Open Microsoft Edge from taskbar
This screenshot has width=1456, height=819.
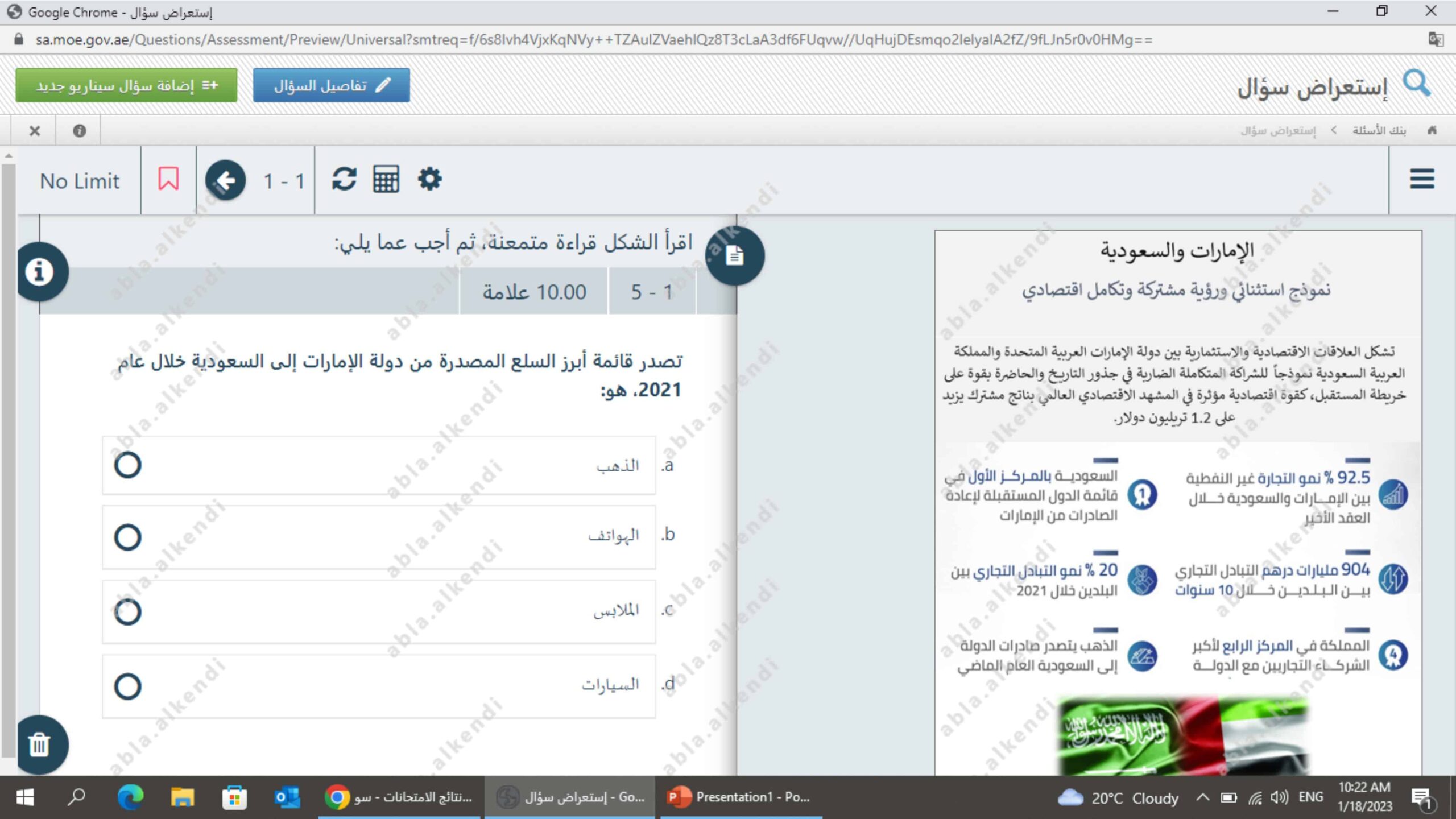pos(130,797)
